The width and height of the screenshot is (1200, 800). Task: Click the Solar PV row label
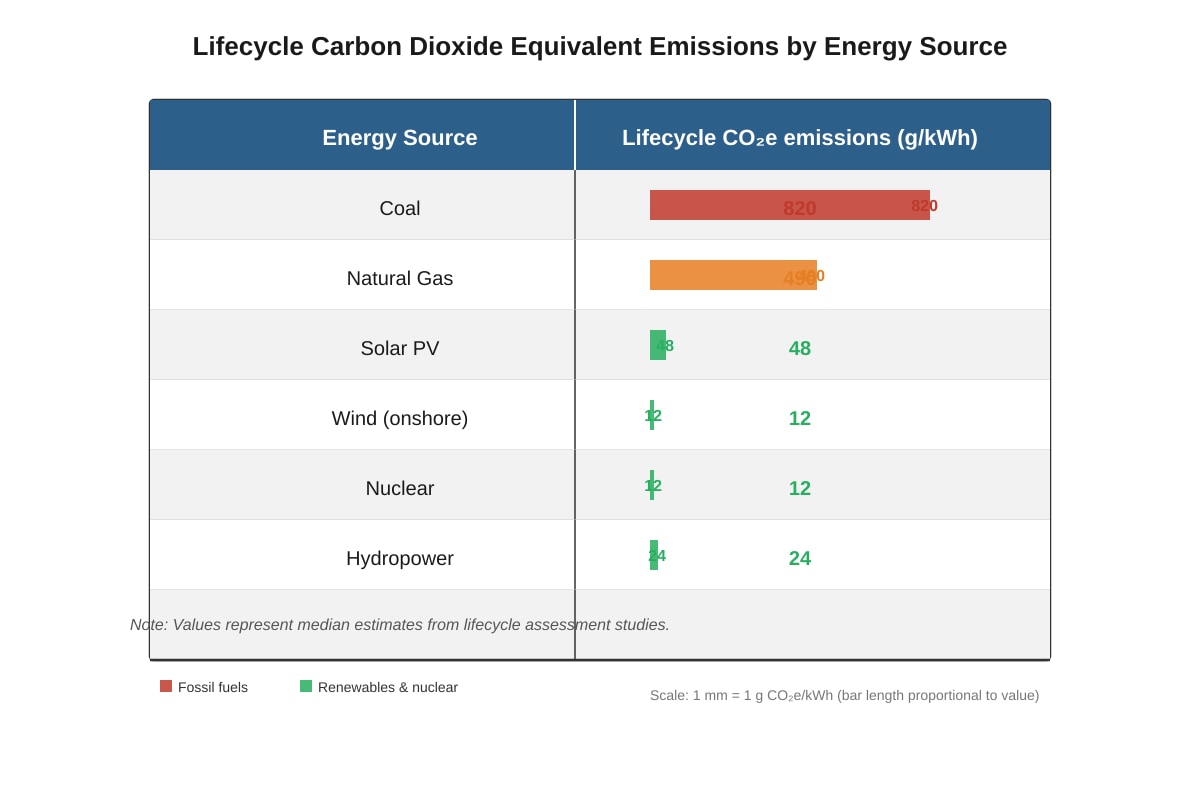coord(400,348)
